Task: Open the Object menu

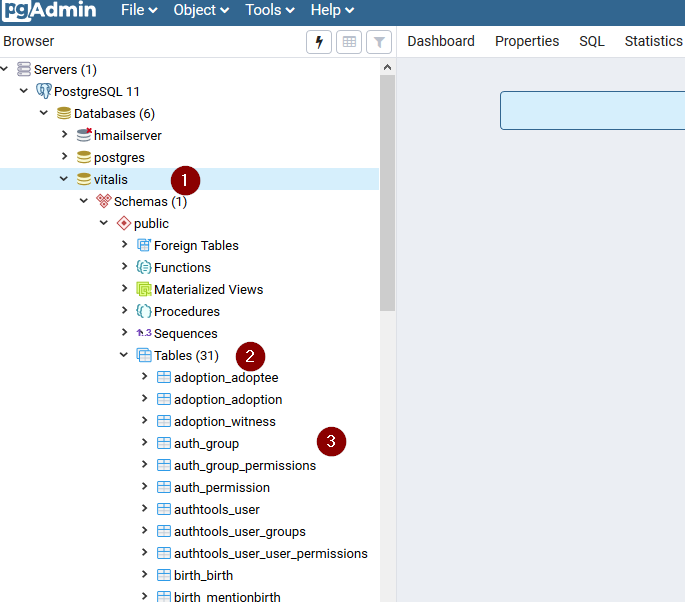Action: 201,10
